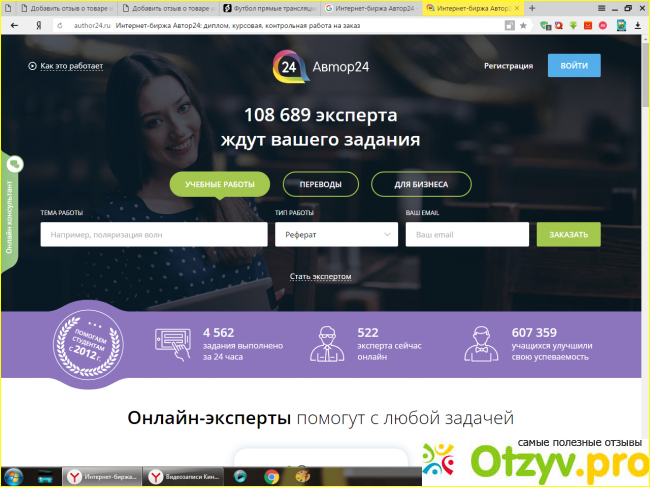650x487 pixels.
Task: Select the Переводы category
Action: coord(320,185)
